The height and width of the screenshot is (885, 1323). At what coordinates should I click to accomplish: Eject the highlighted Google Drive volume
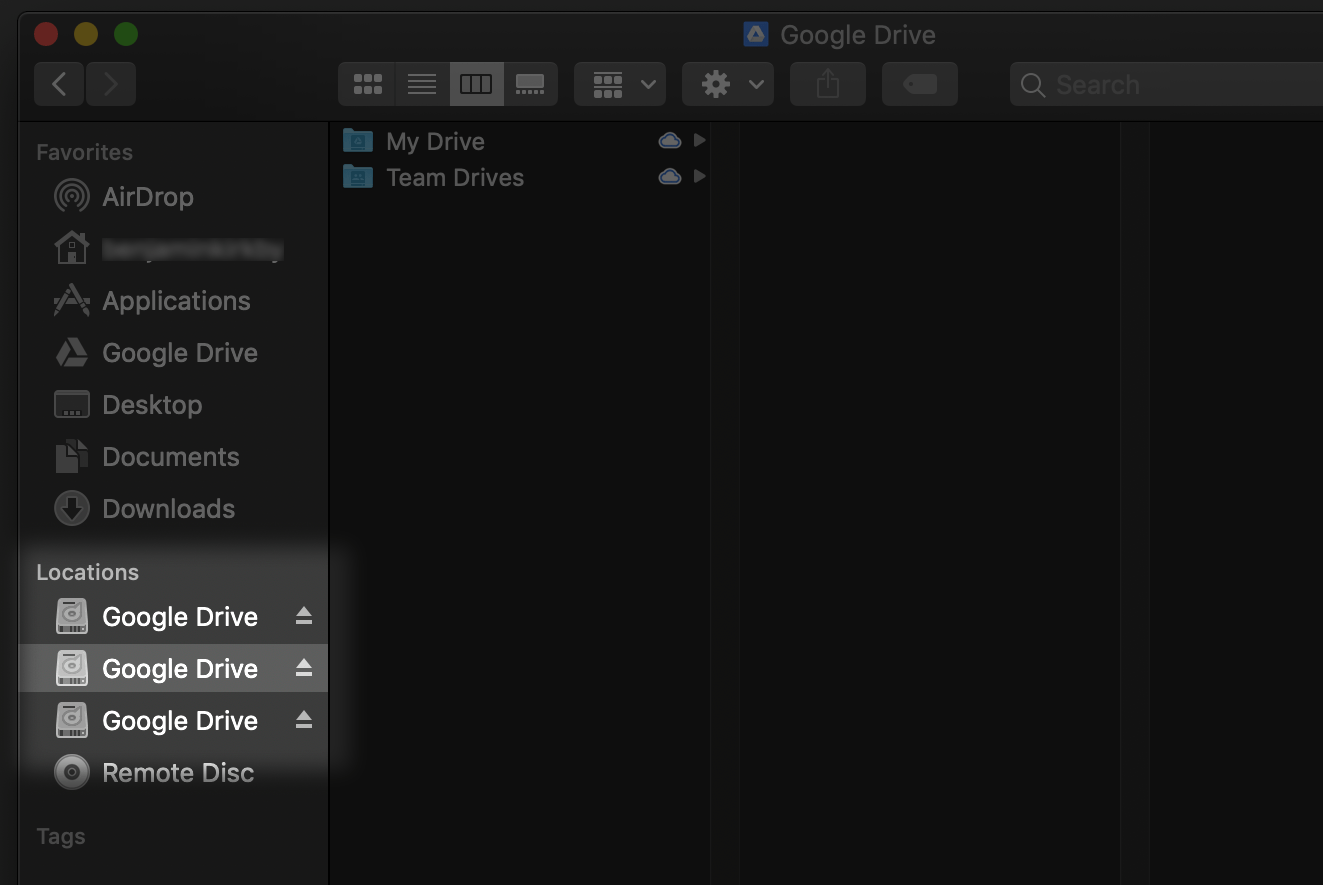tap(304, 669)
